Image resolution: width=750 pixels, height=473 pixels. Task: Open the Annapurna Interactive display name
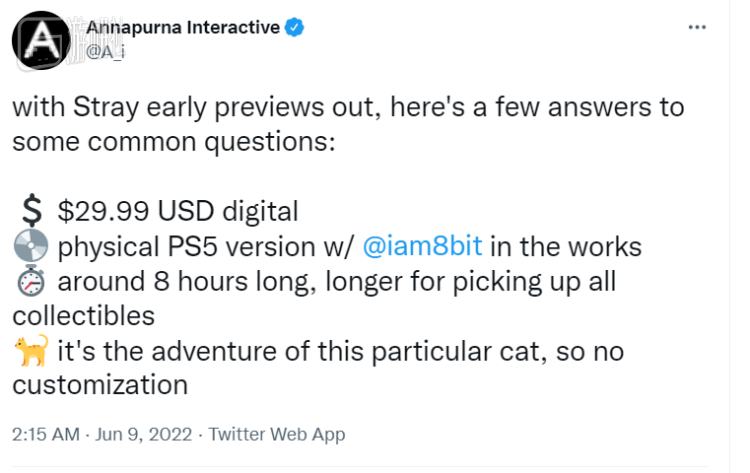click(183, 29)
